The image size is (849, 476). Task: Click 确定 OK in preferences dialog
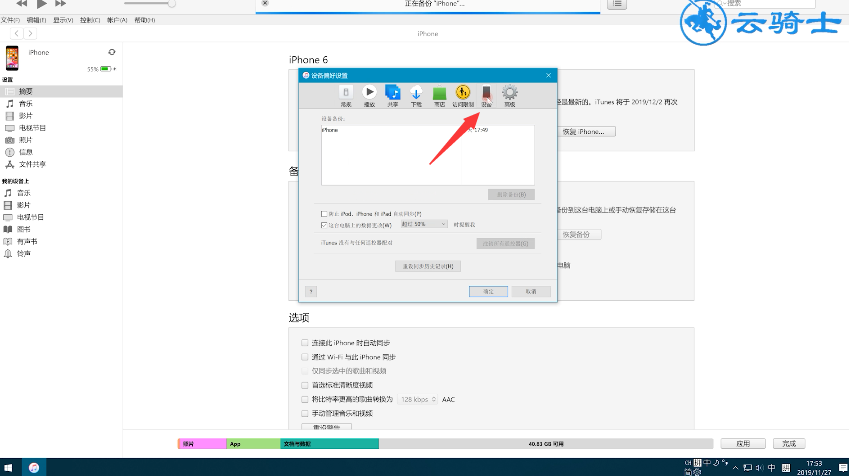point(488,291)
